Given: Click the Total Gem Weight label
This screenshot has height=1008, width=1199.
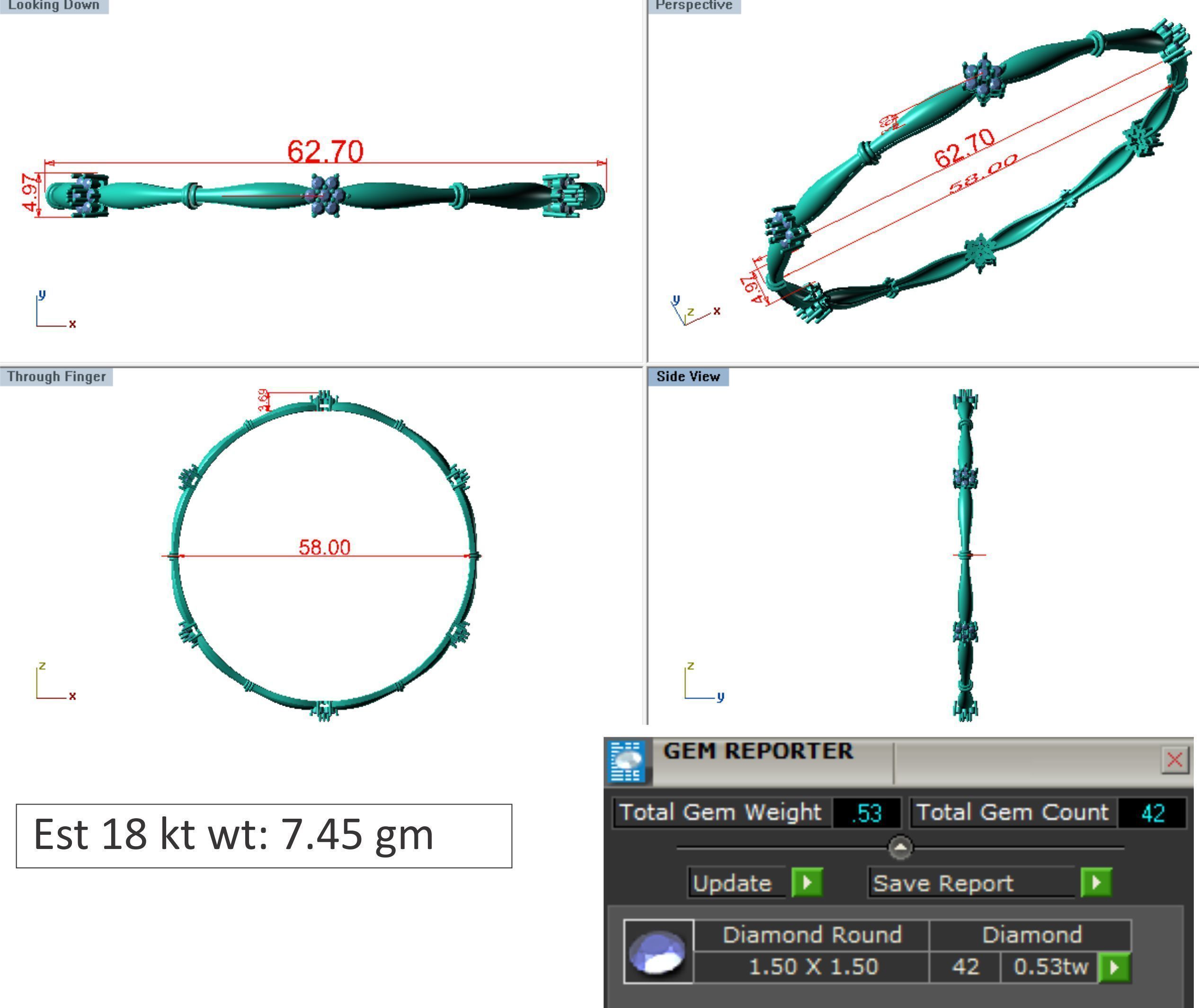Looking at the screenshot, I should [721, 812].
